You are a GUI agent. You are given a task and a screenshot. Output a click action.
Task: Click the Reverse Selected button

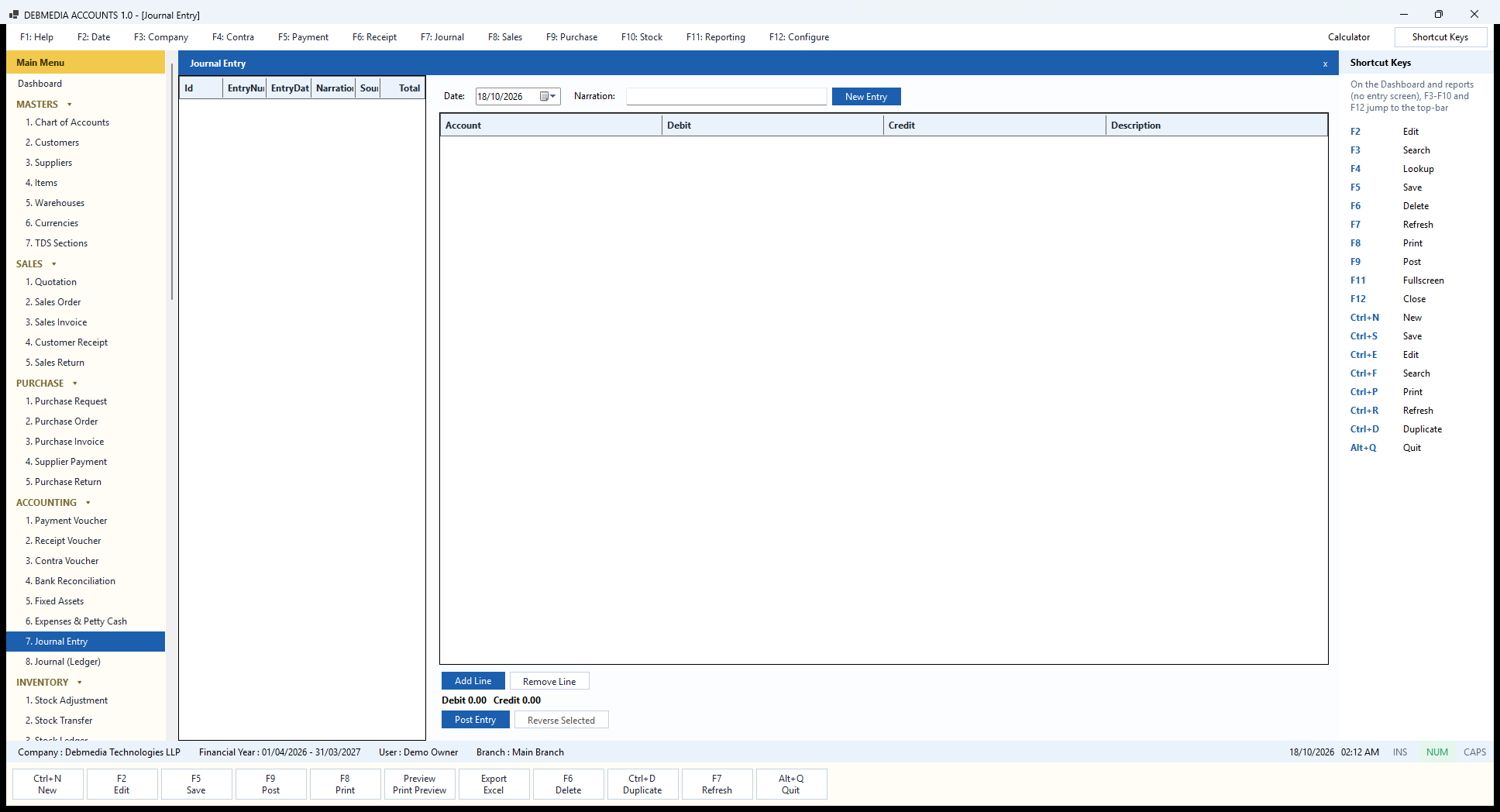(x=562, y=720)
